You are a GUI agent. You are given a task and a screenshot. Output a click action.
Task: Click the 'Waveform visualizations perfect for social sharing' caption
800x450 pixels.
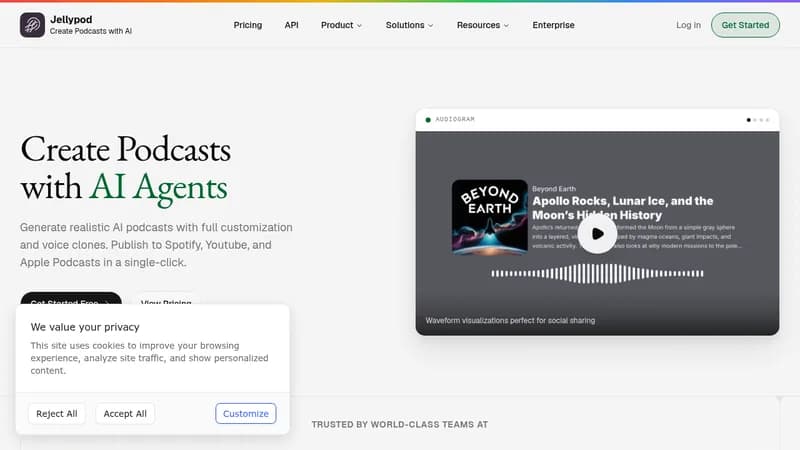[510, 320]
